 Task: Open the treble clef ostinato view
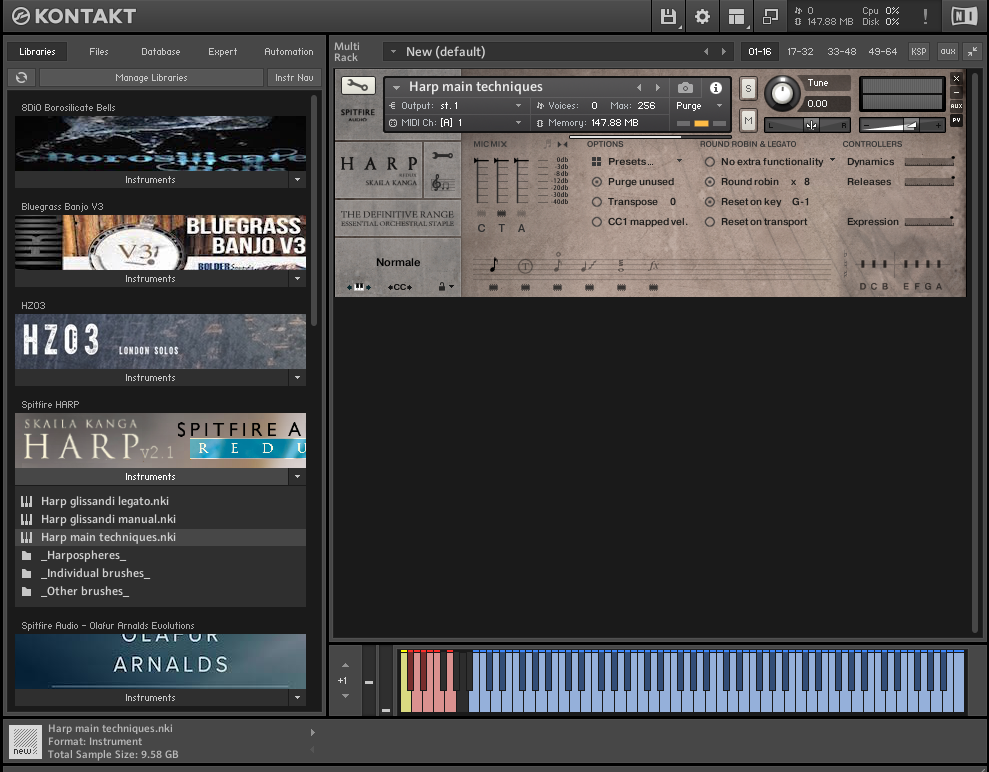click(x=442, y=184)
